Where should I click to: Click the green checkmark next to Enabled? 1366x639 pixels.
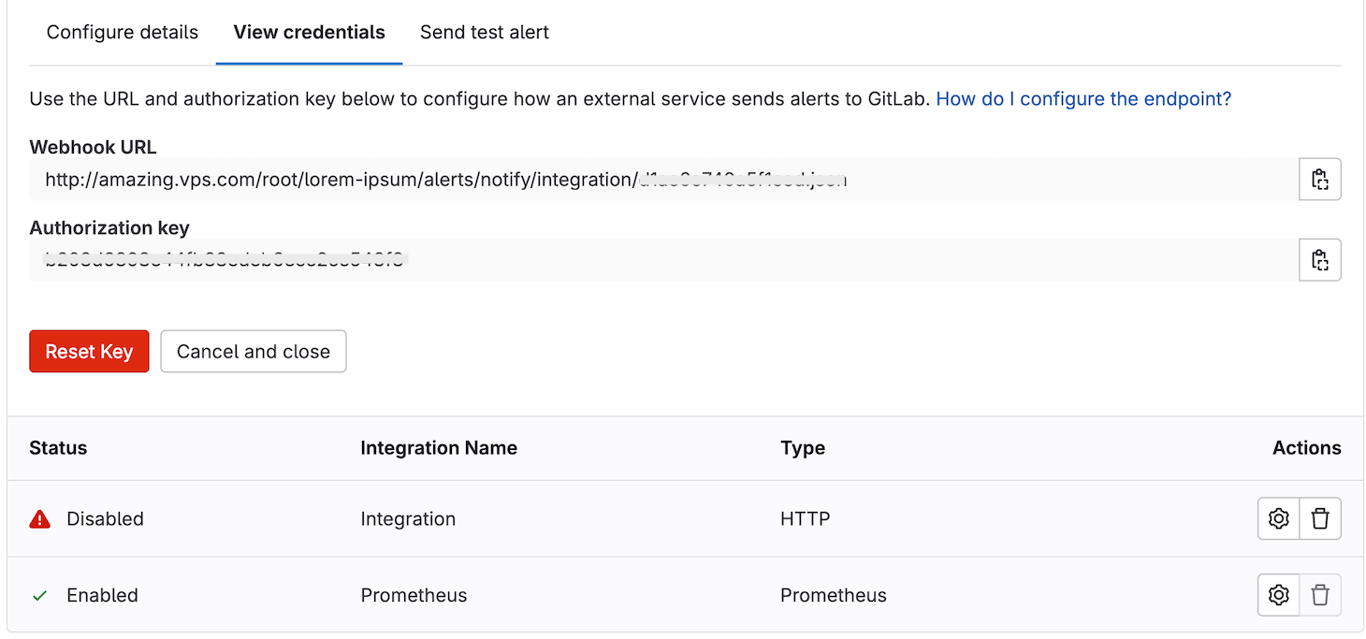tap(38, 594)
